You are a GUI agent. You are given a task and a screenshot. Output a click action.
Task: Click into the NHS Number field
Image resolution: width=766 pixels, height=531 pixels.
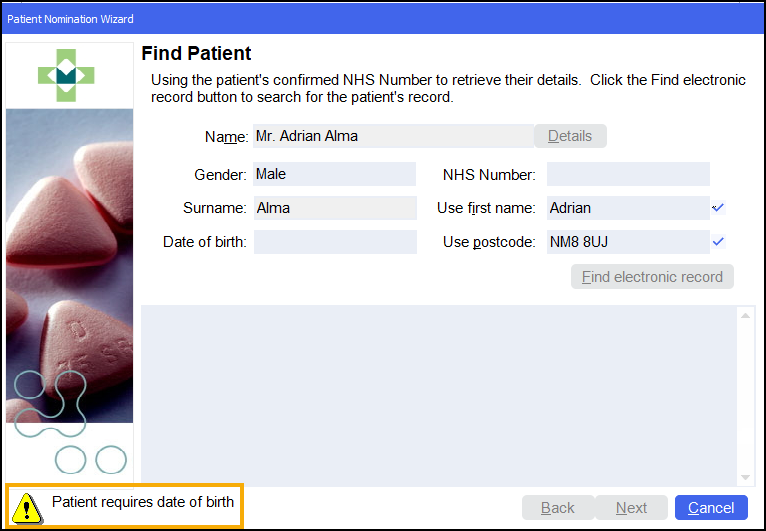[628, 175]
